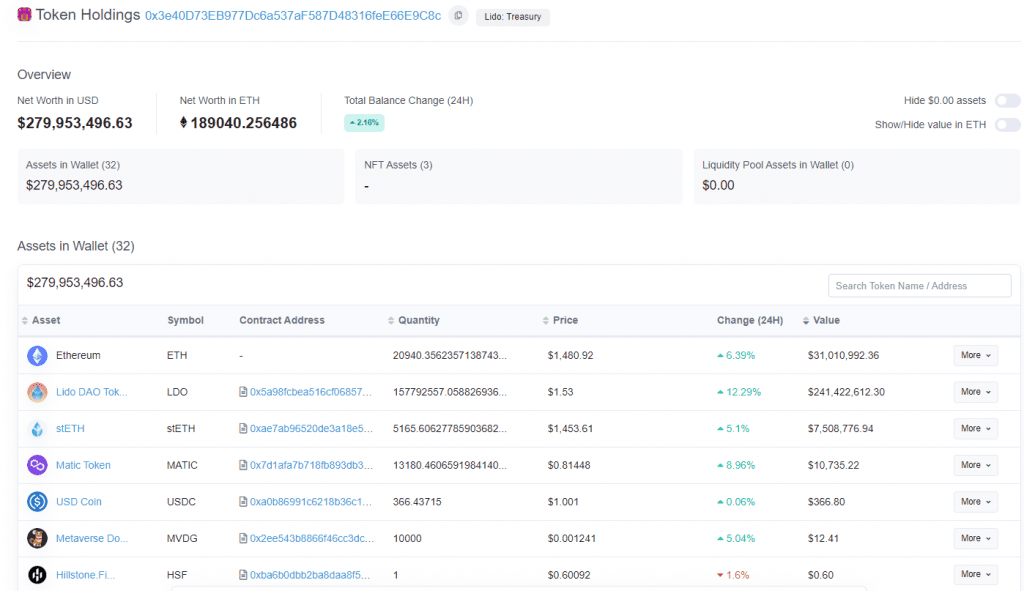Open More dropdown for Hillstone Finance row
Image resolution: width=1024 pixels, height=591 pixels.
(x=976, y=574)
